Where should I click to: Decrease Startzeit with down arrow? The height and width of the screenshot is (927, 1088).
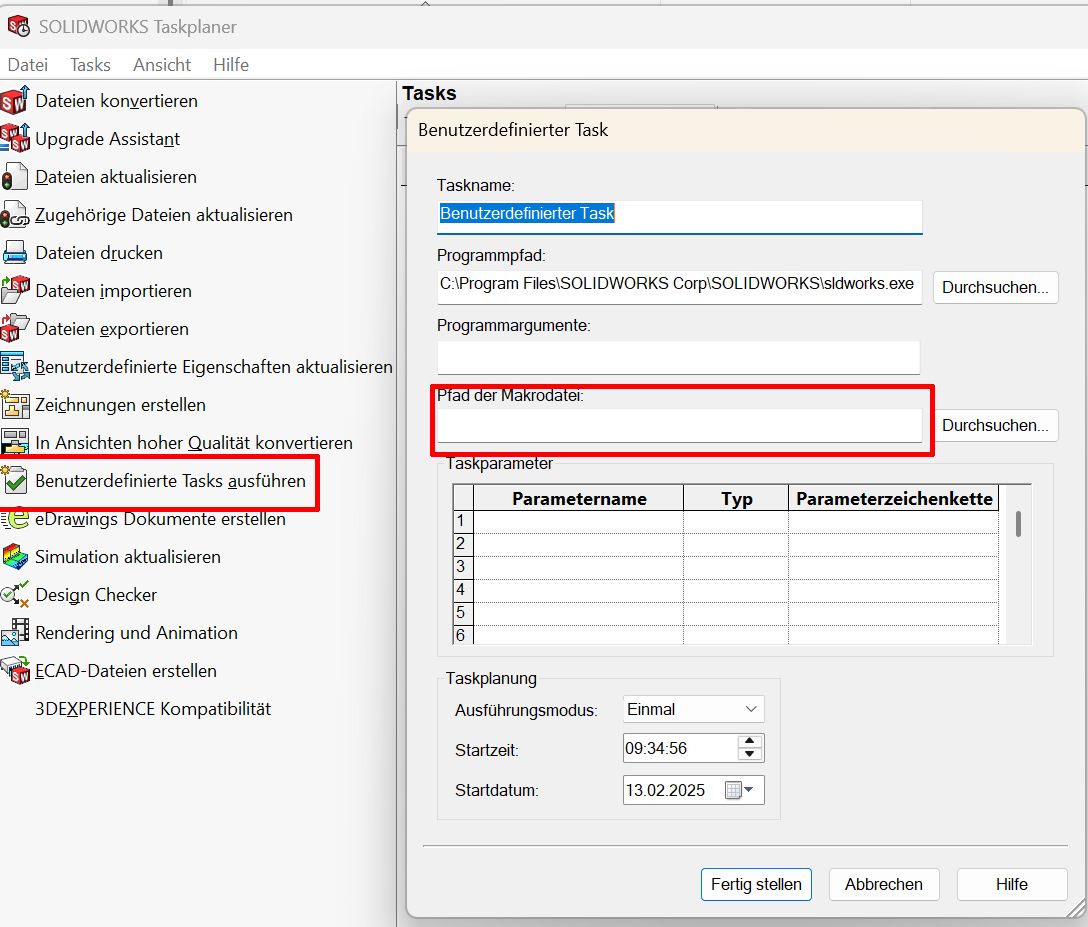tap(749, 754)
